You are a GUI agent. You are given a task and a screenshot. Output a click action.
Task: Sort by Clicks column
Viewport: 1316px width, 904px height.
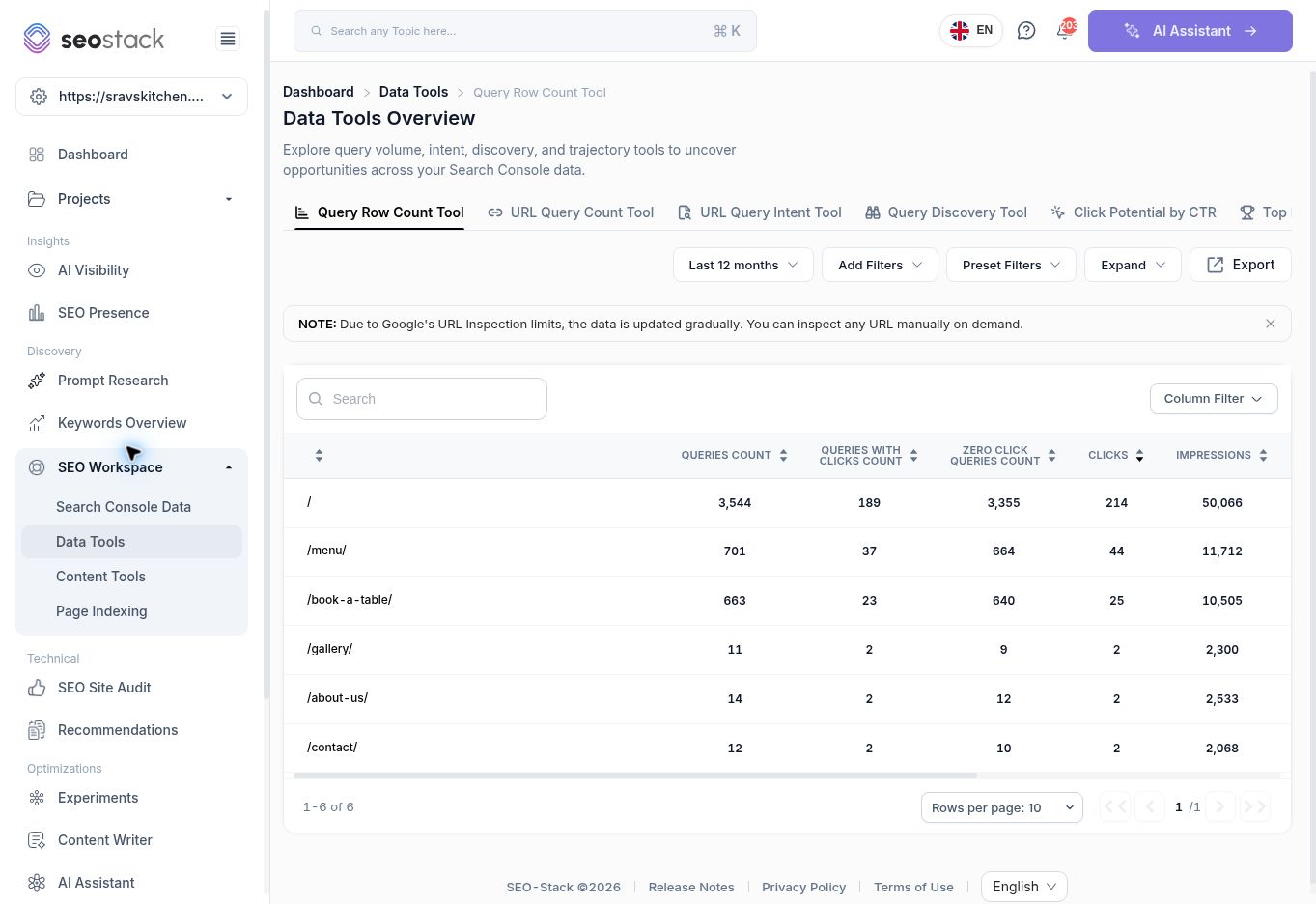(1139, 455)
